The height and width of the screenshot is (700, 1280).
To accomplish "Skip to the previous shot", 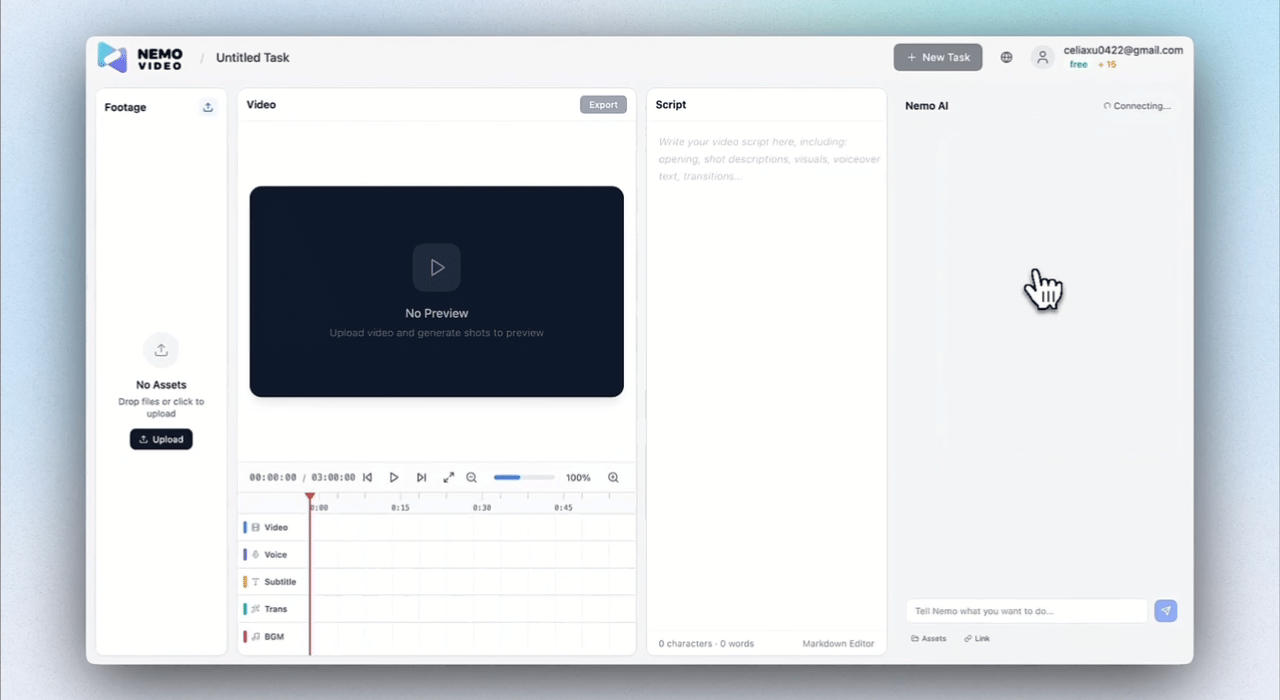I will tap(367, 478).
